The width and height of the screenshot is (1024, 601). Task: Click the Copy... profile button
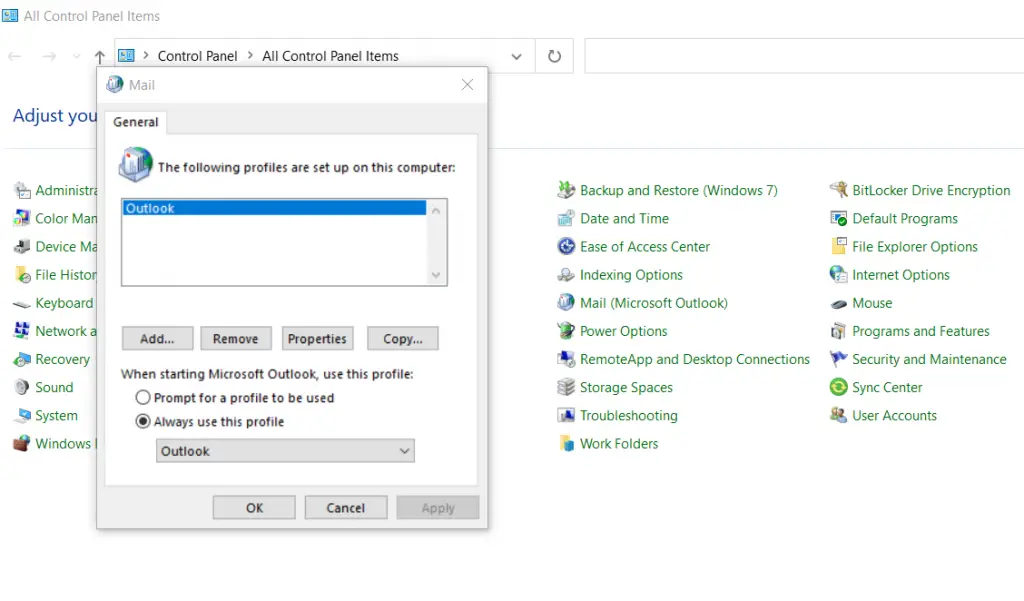click(402, 338)
